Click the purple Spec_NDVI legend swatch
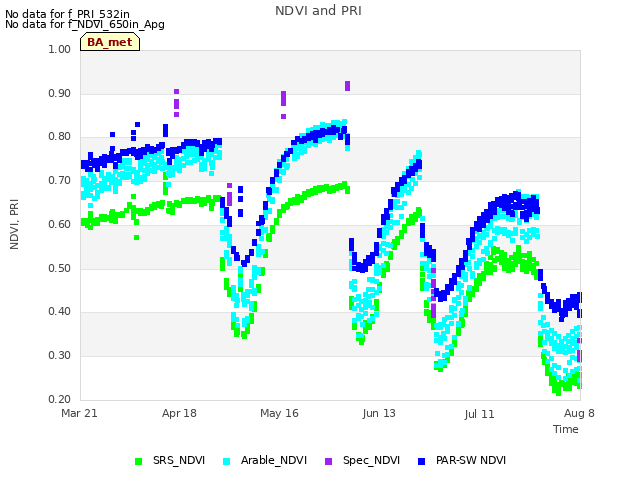The width and height of the screenshot is (640, 480). tap(329, 461)
